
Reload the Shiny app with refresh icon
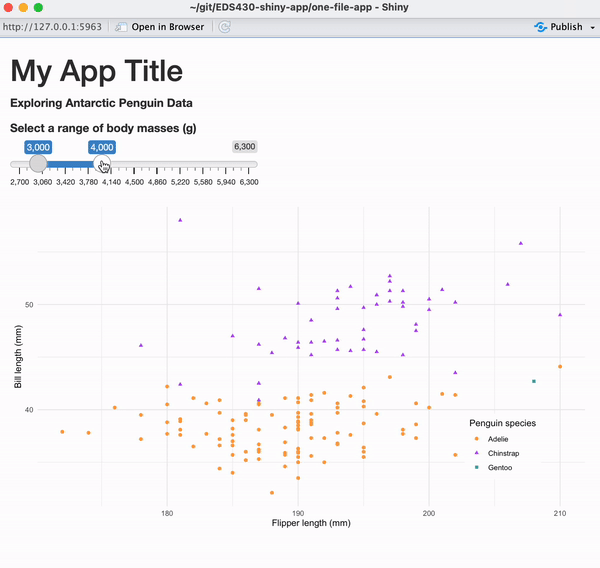point(225,27)
